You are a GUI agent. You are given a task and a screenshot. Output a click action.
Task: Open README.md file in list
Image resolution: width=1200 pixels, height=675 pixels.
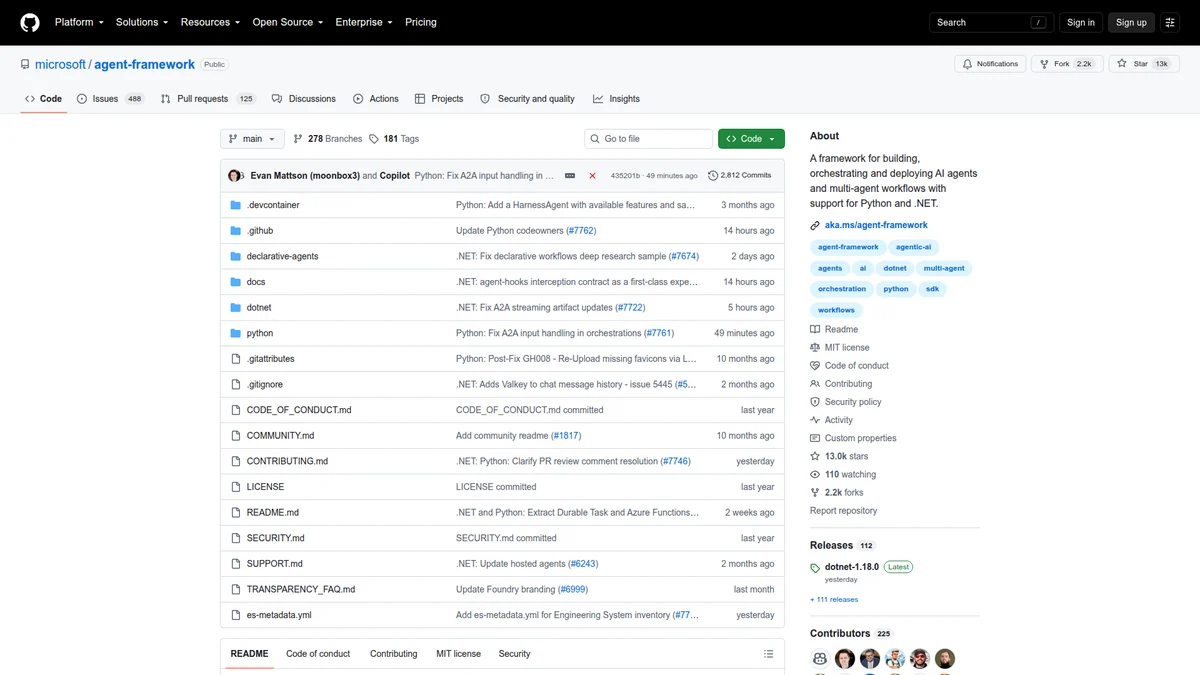(x=273, y=512)
